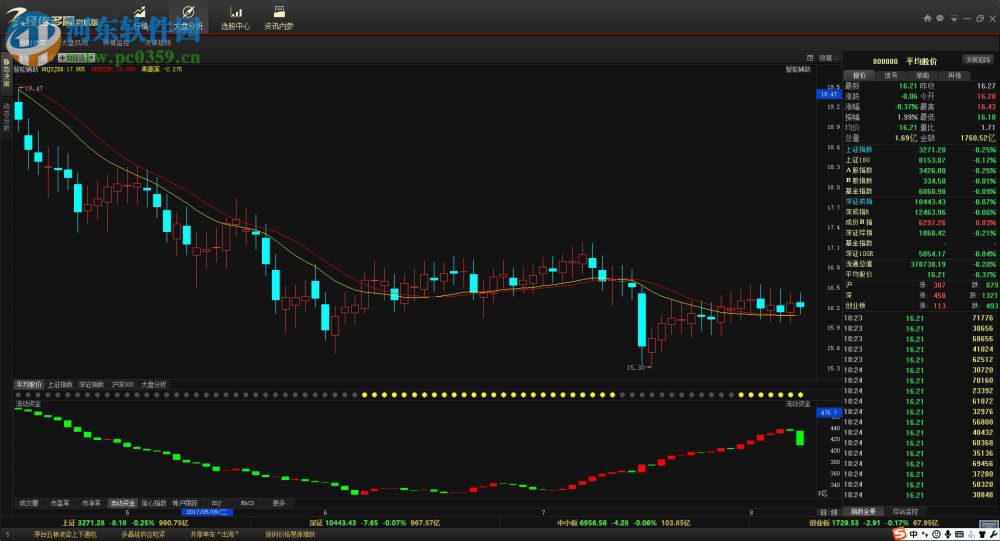The width and height of the screenshot is (1000, 541).
Task: Click the grid layout icon above the chart
Action: coord(810,58)
